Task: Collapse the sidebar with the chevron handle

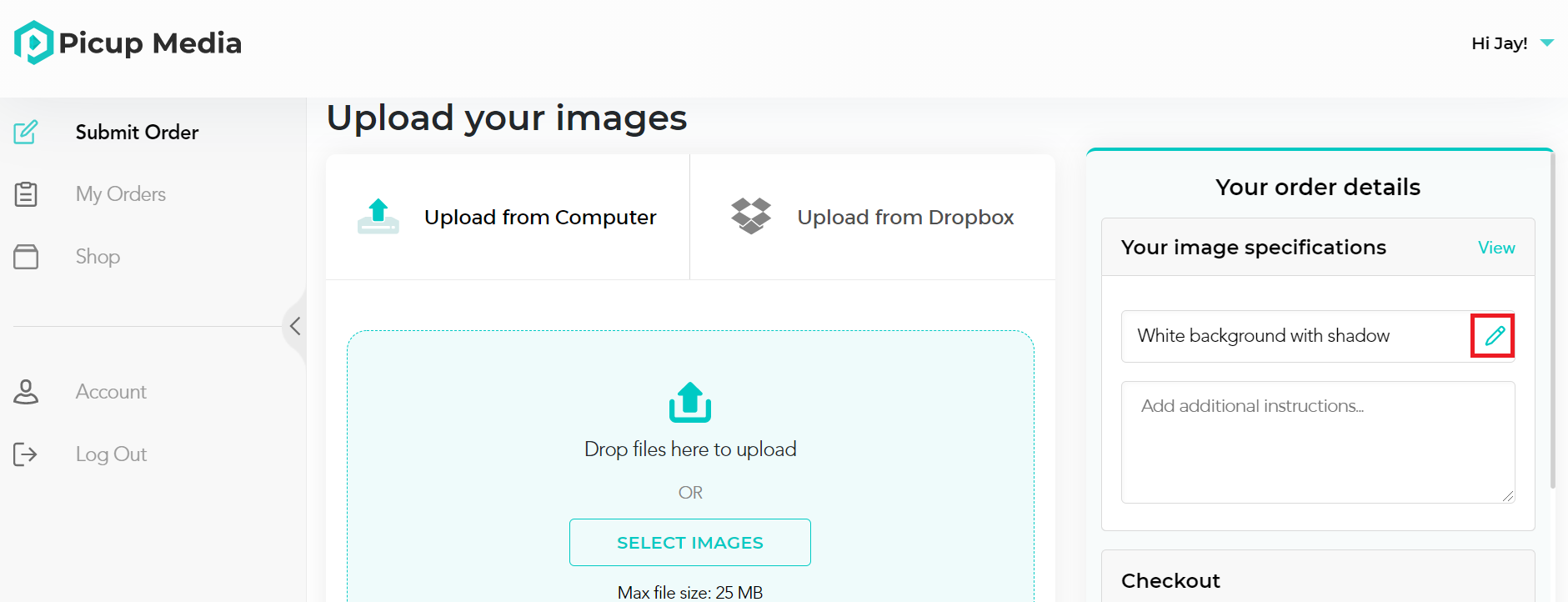Action: coord(295,326)
